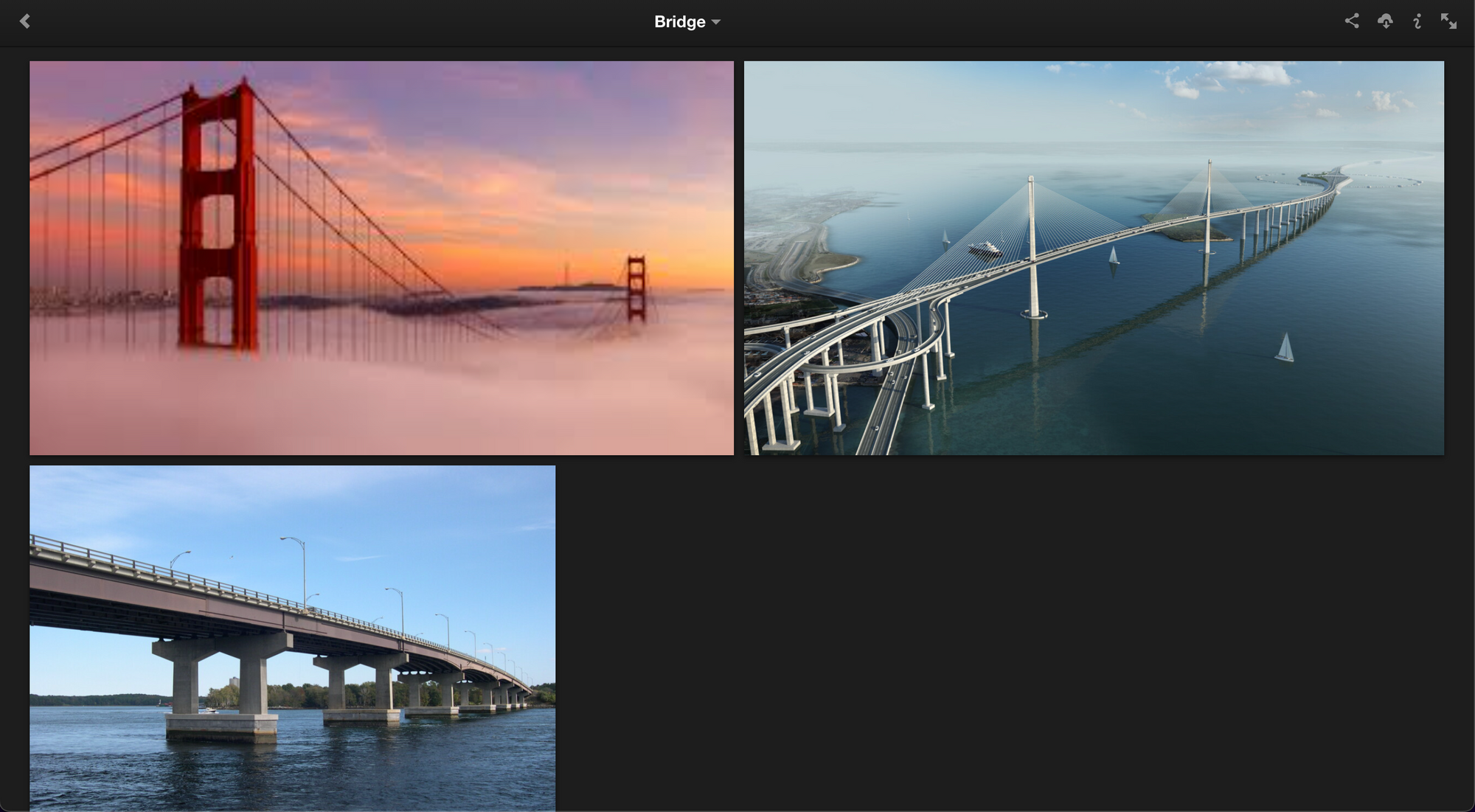Go back using the left arrow

click(x=25, y=21)
